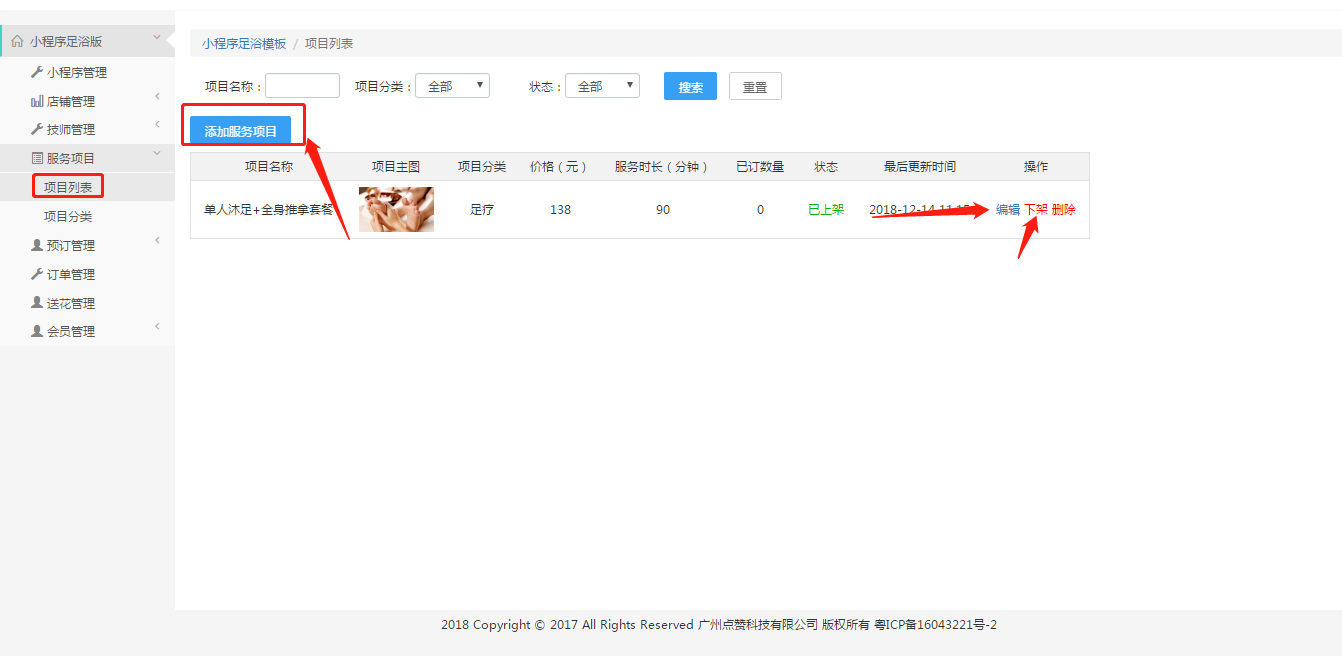The image size is (1342, 656).
Task: Click into the 项目名称 text field
Action: point(302,86)
